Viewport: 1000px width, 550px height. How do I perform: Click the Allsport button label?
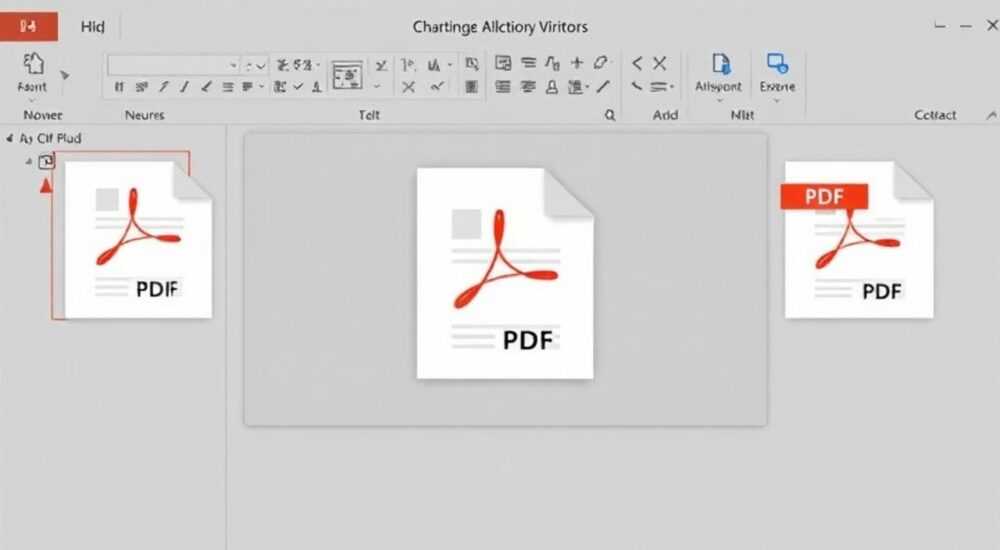point(718,86)
